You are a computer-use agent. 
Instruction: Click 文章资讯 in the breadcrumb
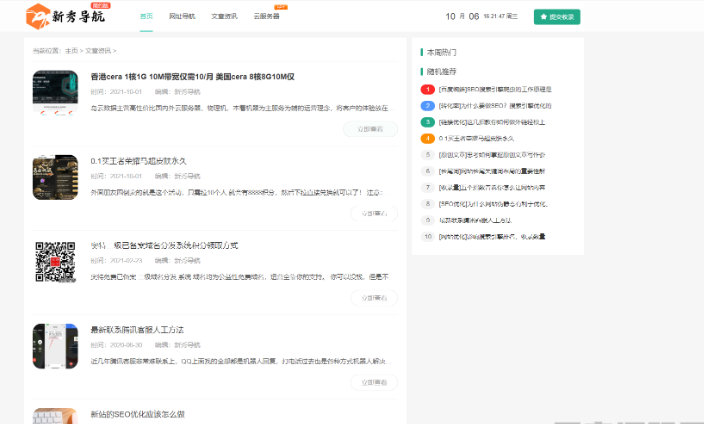pyautogui.click(x=98, y=51)
